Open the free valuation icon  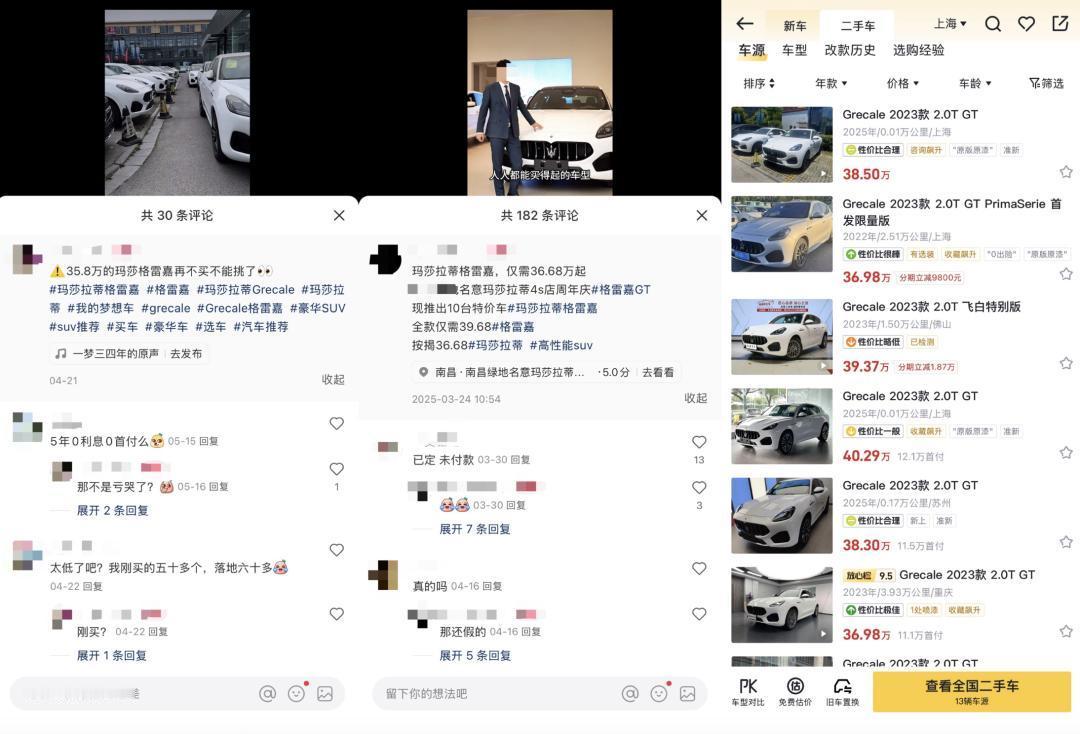click(x=795, y=691)
